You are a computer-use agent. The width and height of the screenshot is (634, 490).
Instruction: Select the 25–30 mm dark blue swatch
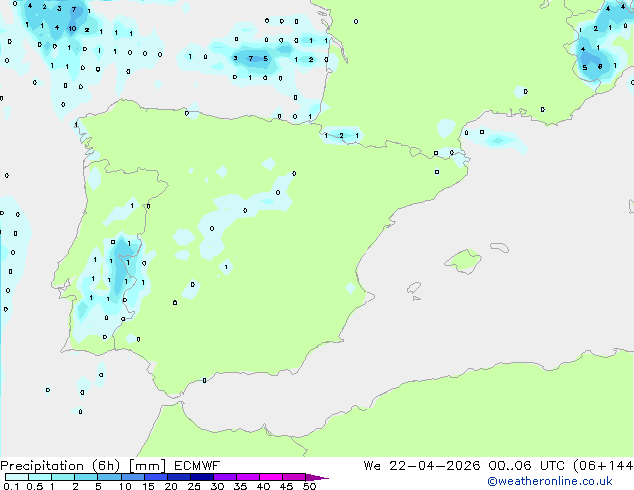[x=202, y=477]
